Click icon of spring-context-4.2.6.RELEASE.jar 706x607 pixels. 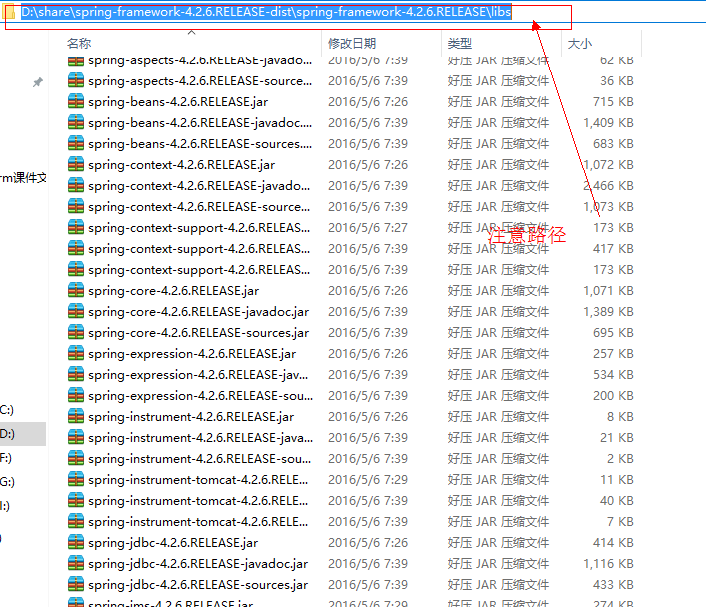76,164
